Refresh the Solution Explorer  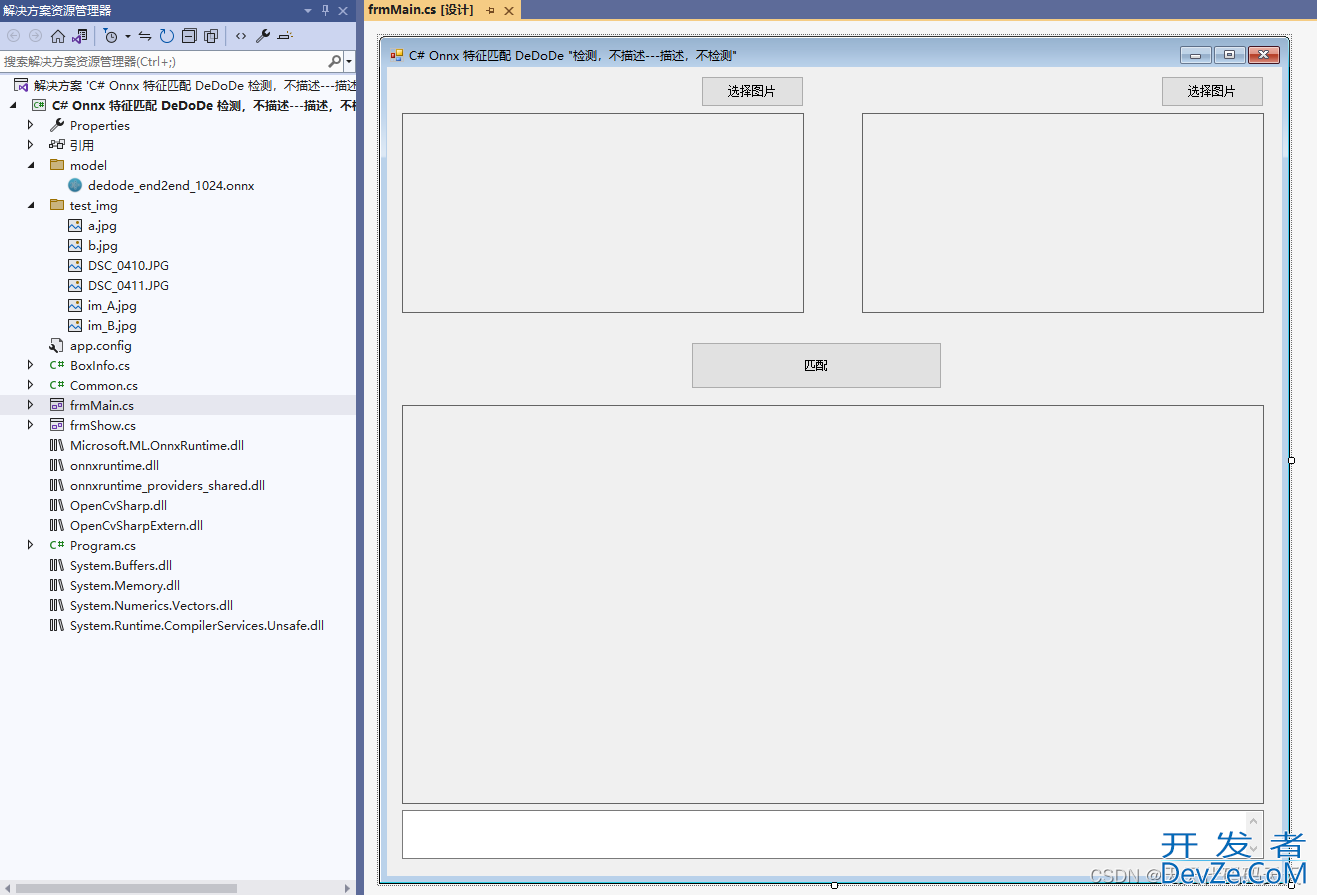(166, 36)
